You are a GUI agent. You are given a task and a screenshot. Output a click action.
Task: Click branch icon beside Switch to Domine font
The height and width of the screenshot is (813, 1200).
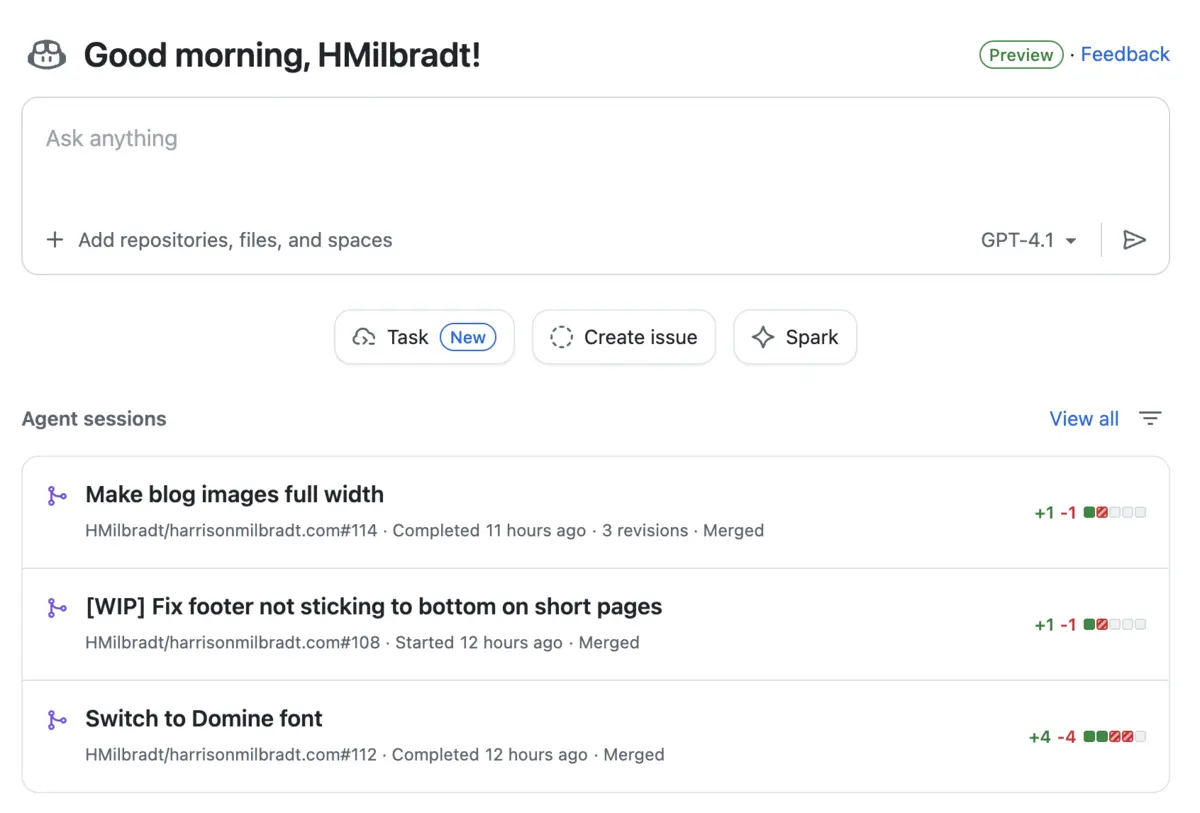[57, 720]
